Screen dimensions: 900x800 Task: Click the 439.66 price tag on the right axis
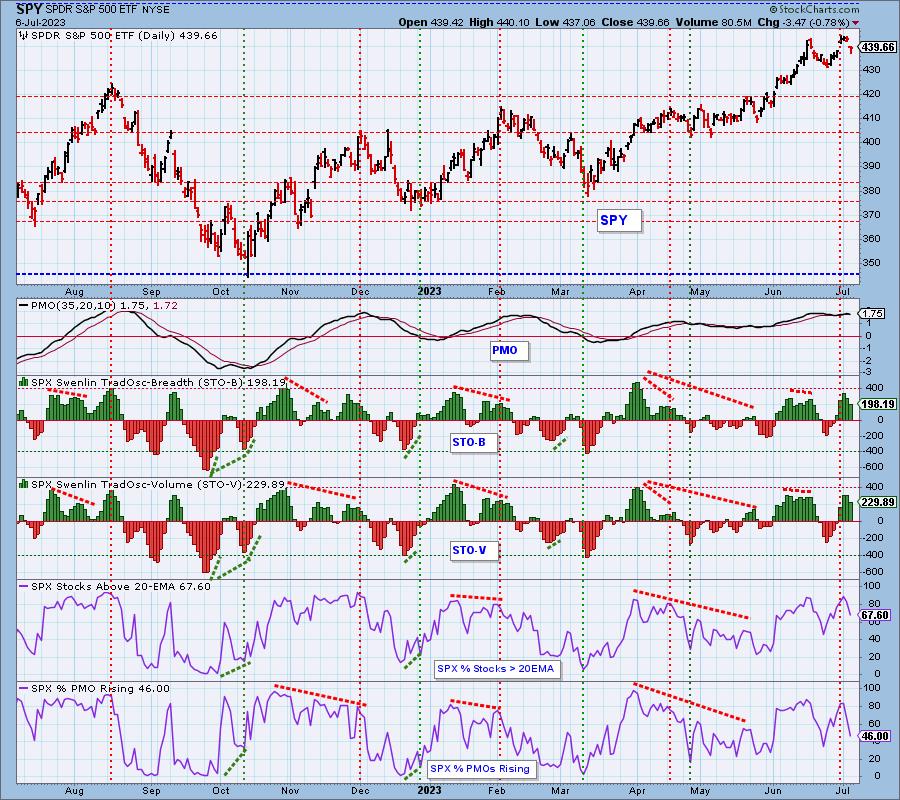[x=878, y=47]
